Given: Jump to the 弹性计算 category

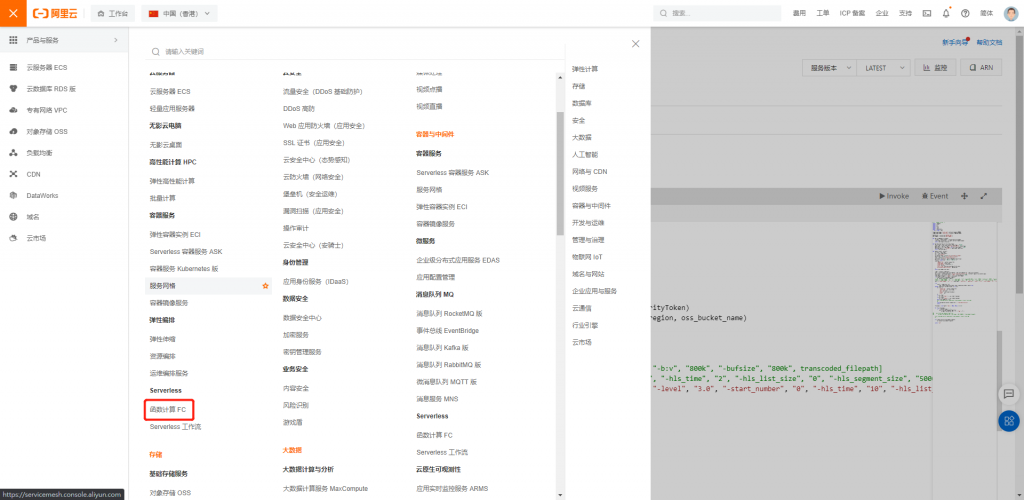Looking at the screenshot, I should [x=584, y=69].
